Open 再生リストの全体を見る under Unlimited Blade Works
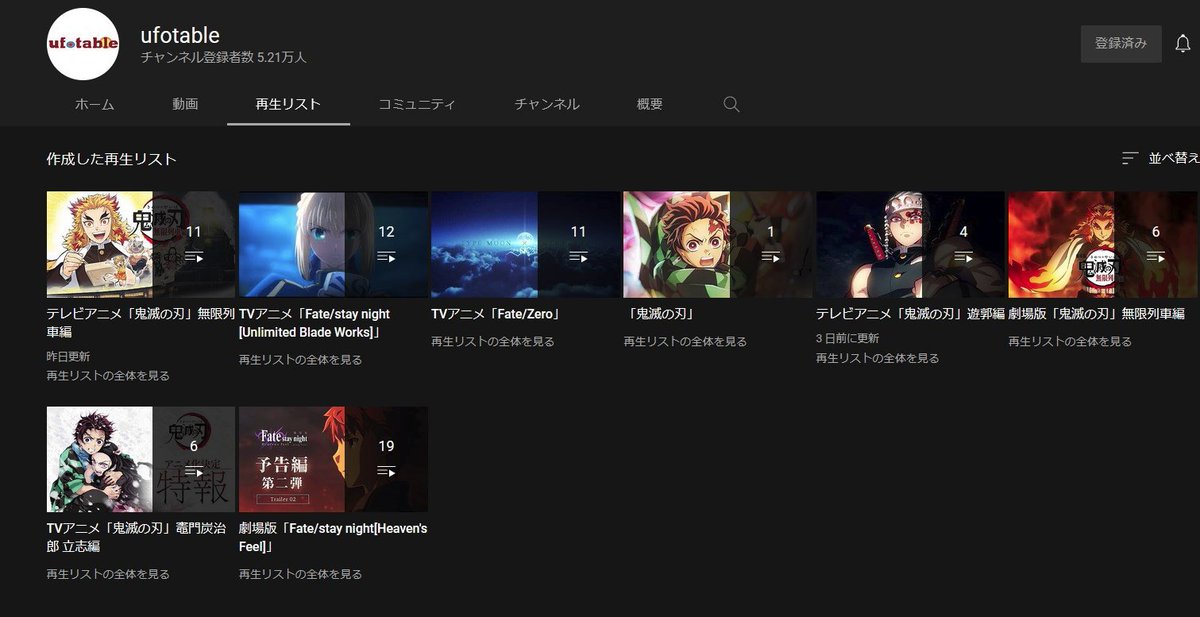 pyautogui.click(x=301, y=359)
